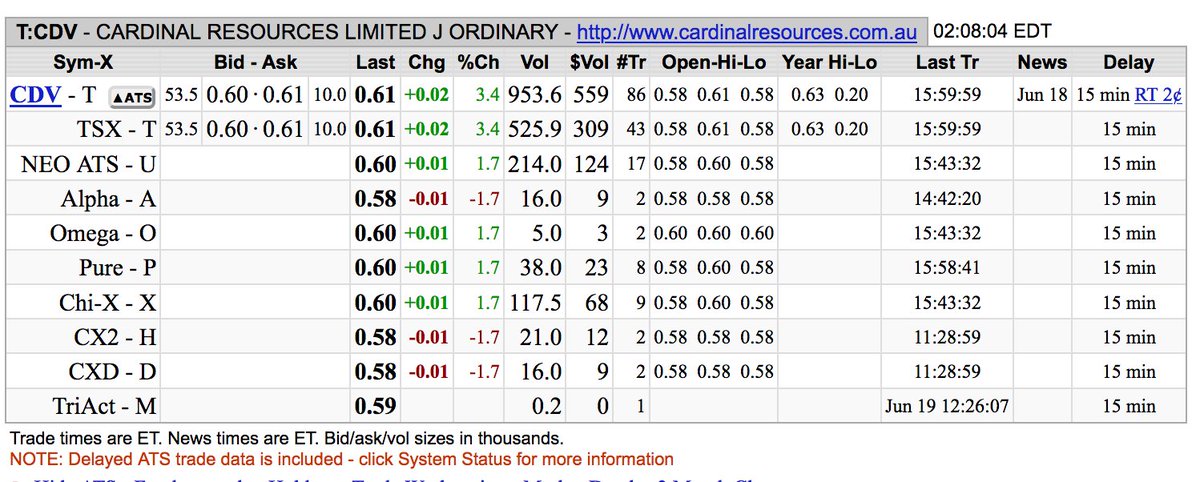Select the TriAct - M row label
The height and width of the screenshot is (482, 1200).
pos(105,407)
